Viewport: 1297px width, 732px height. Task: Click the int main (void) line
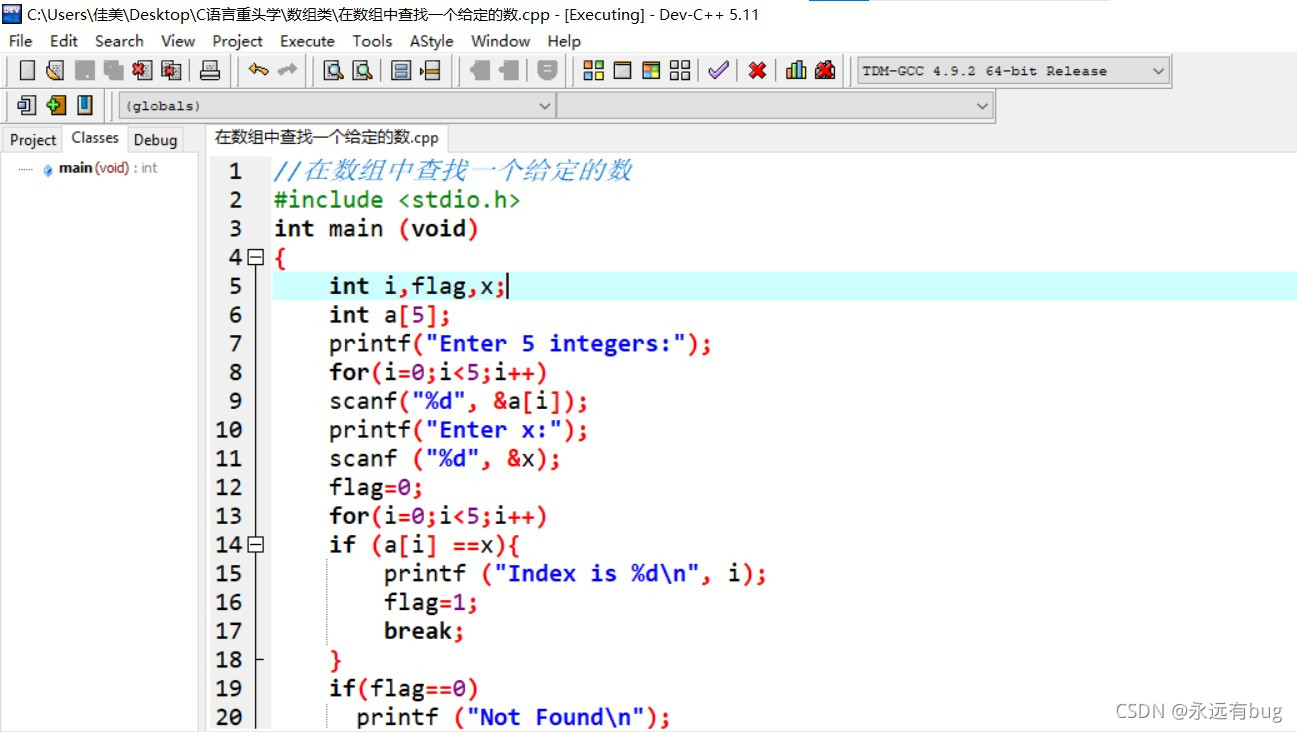(376, 229)
